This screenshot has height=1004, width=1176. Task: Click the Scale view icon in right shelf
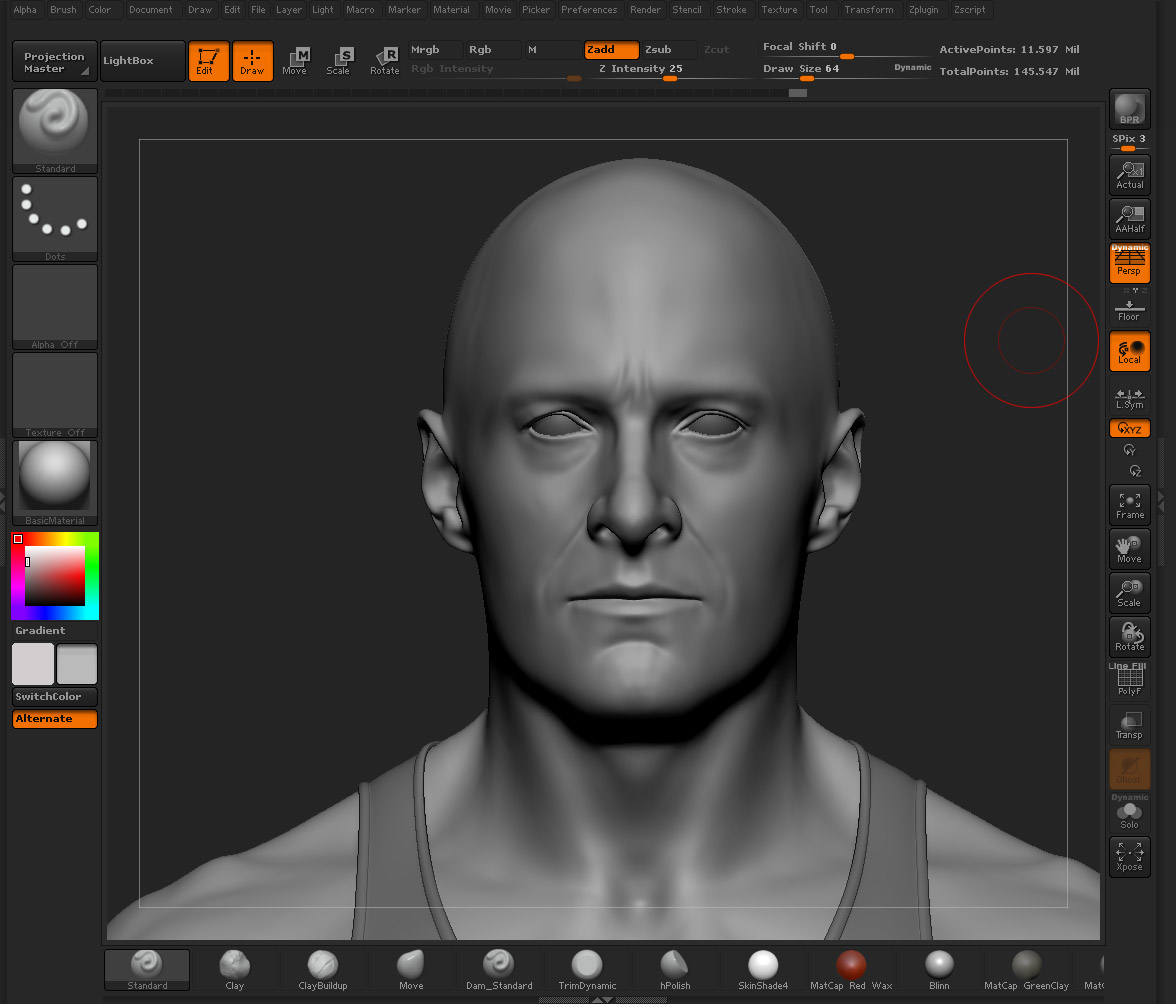click(x=1130, y=593)
